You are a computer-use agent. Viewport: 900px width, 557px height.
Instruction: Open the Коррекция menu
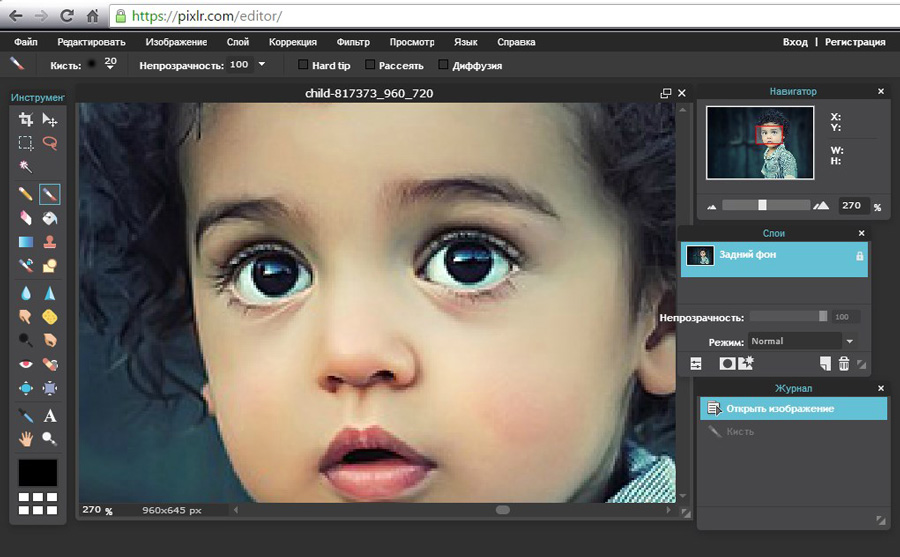tap(292, 42)
